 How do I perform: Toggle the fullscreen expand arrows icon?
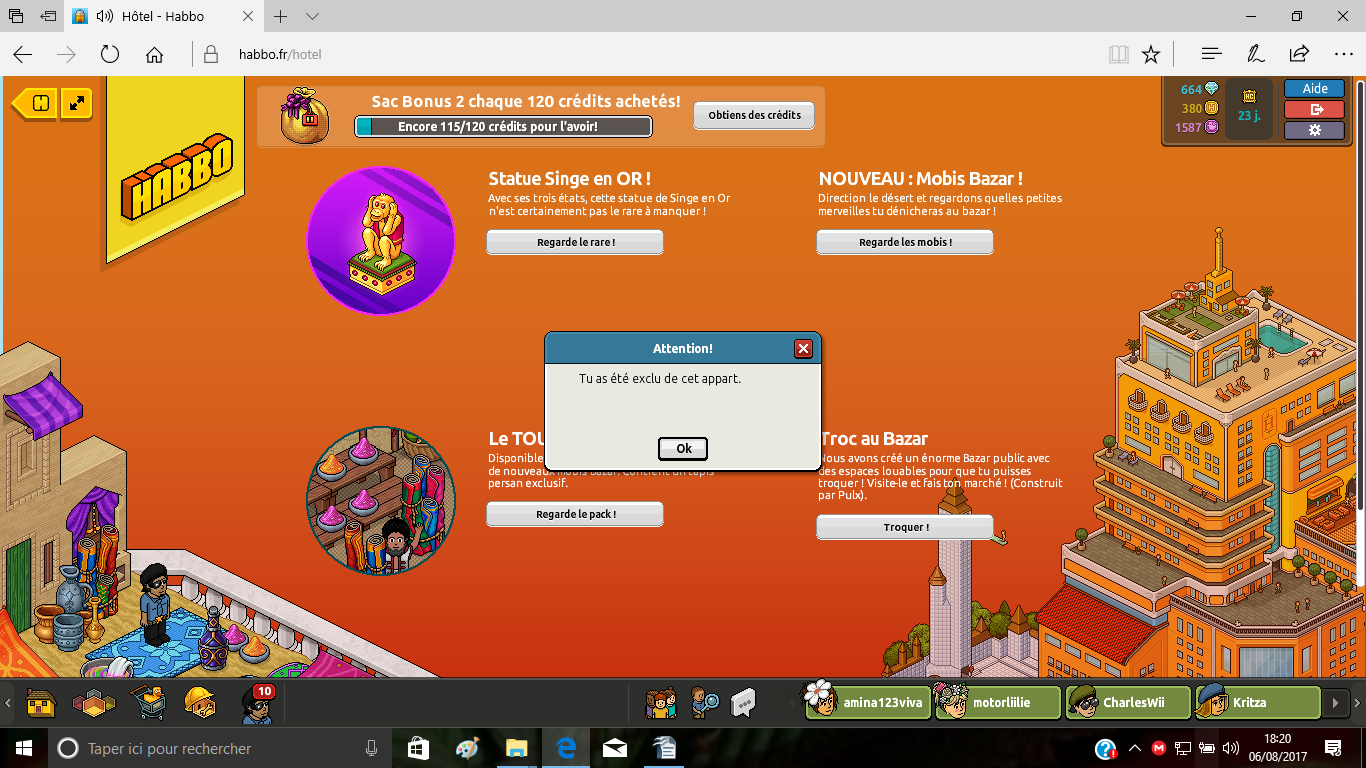tap(77, 102)
